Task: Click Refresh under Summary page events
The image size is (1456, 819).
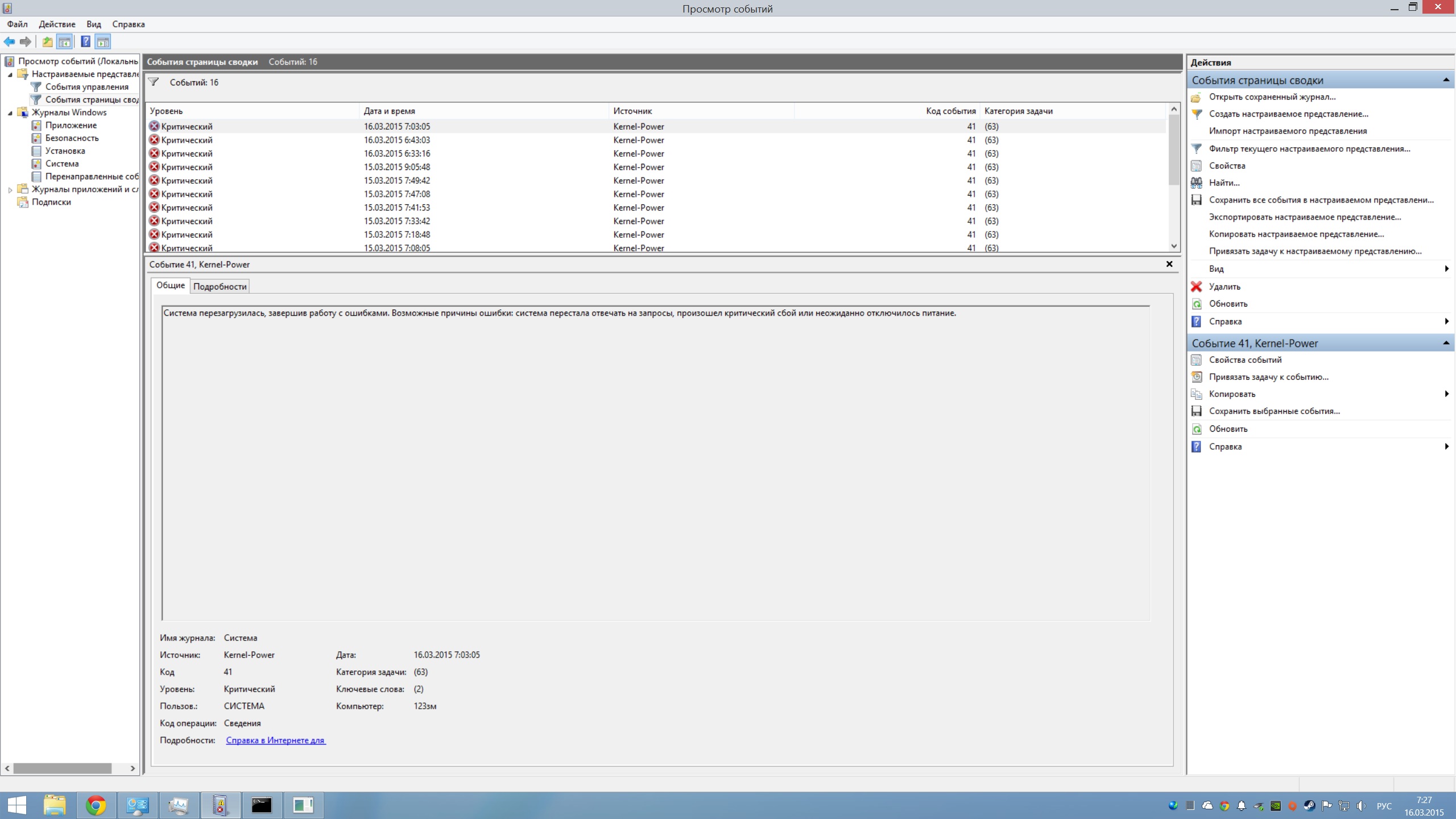Action: 1227,304
